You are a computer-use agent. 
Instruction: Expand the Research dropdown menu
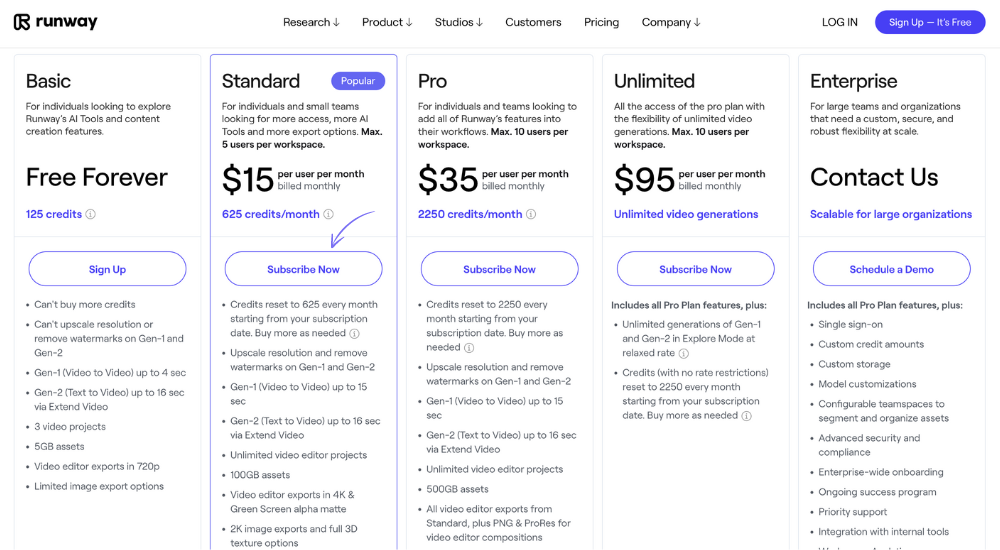pos(311,22)
